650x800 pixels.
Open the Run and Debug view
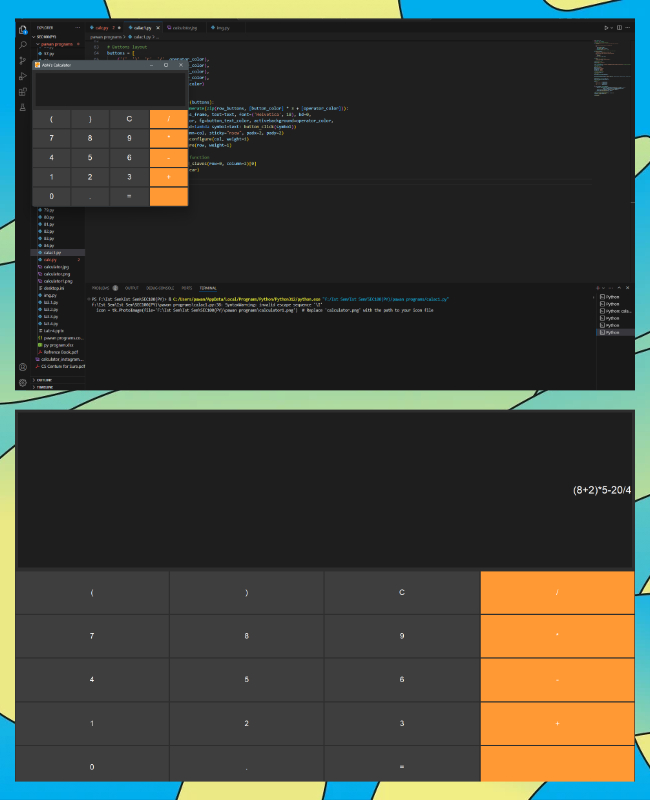[x=23, y=76]
